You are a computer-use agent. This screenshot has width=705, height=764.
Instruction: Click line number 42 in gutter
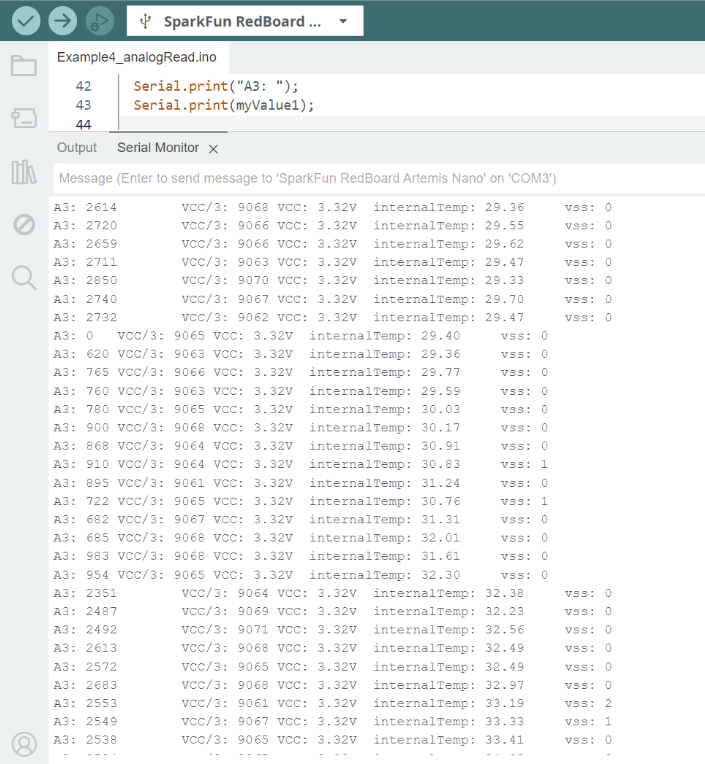pos(83,86)
